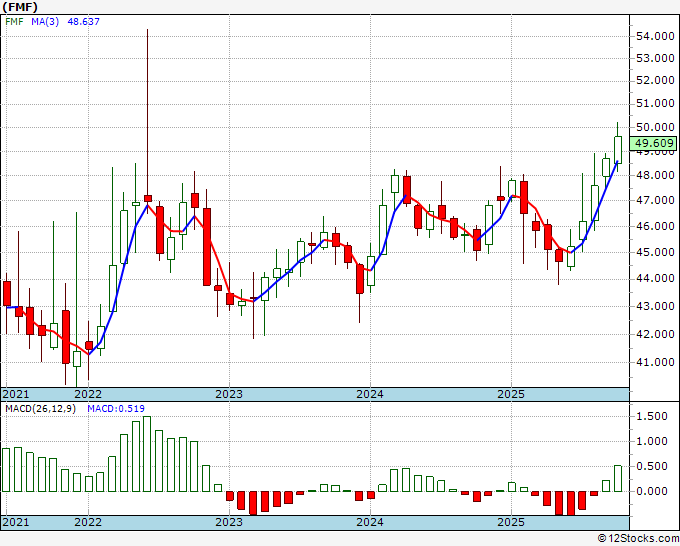Click 2024 on the MACD panel timeline
This screenshot has height=546, width=680.
[x=370, y=522]
